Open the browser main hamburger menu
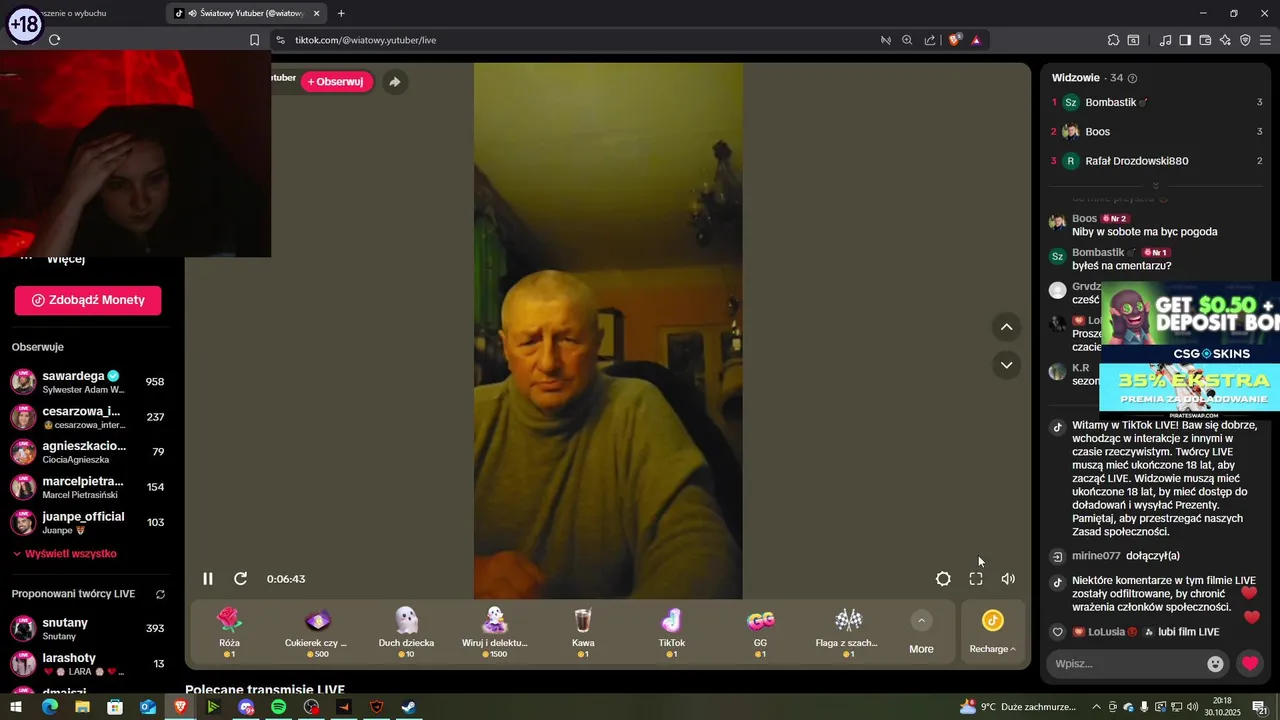1280x720 pixels. 1266,40
